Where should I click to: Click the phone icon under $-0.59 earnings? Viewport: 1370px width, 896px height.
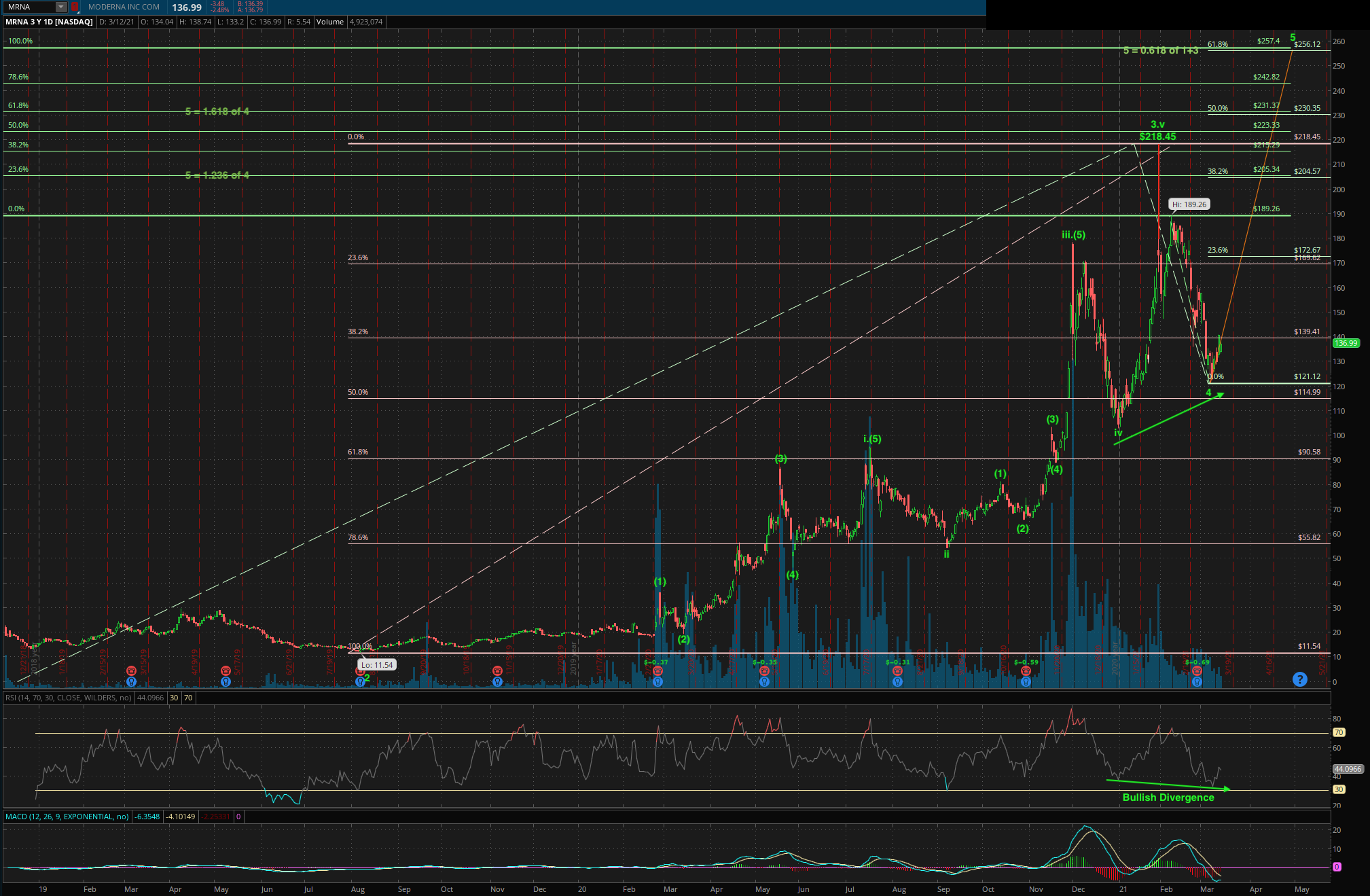click(x=1026, y=670)
